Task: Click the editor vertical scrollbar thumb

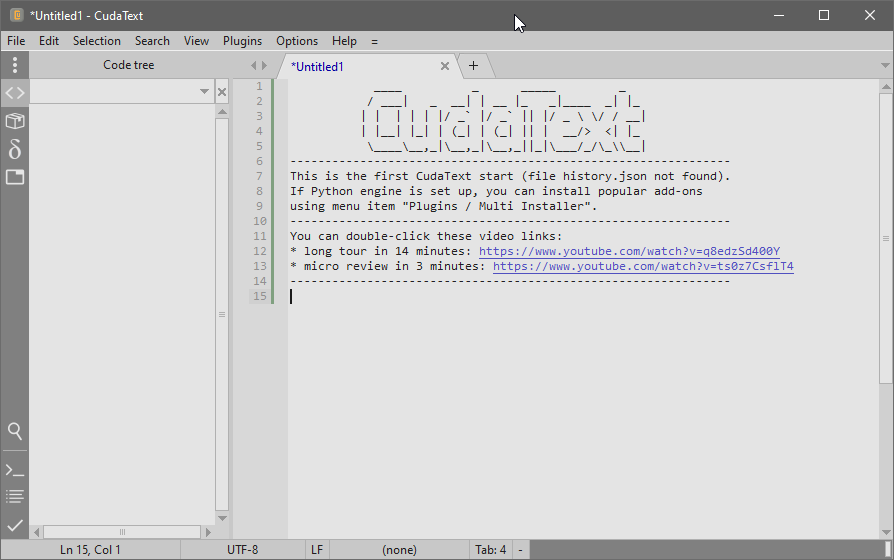Action: (885, 238)
